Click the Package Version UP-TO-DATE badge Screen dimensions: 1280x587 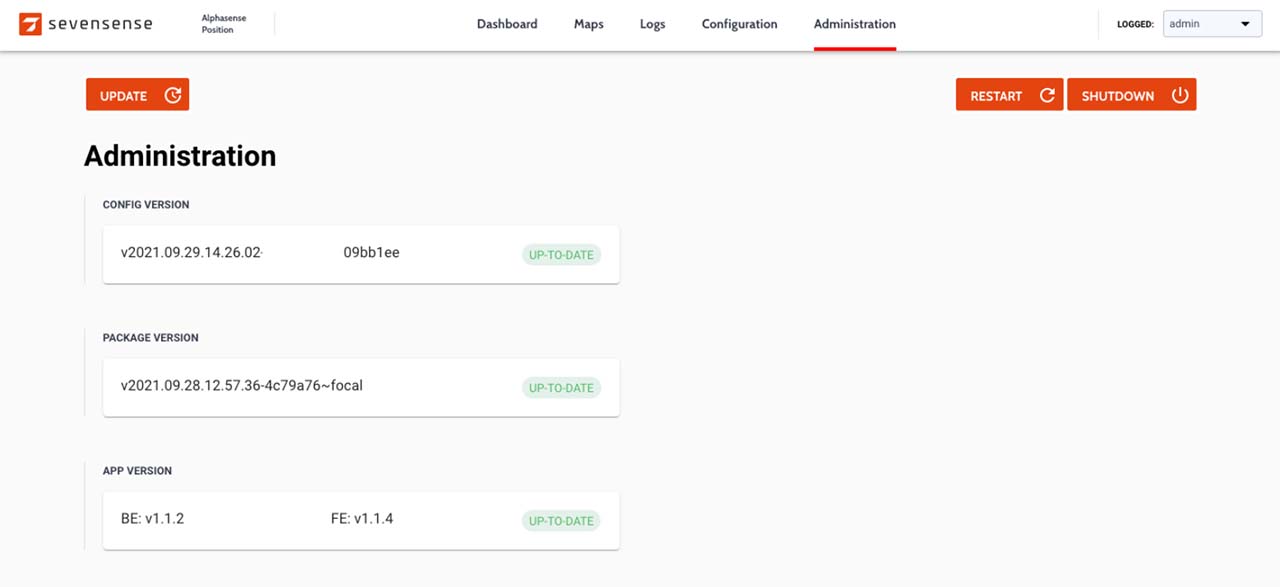click(561, 388)
